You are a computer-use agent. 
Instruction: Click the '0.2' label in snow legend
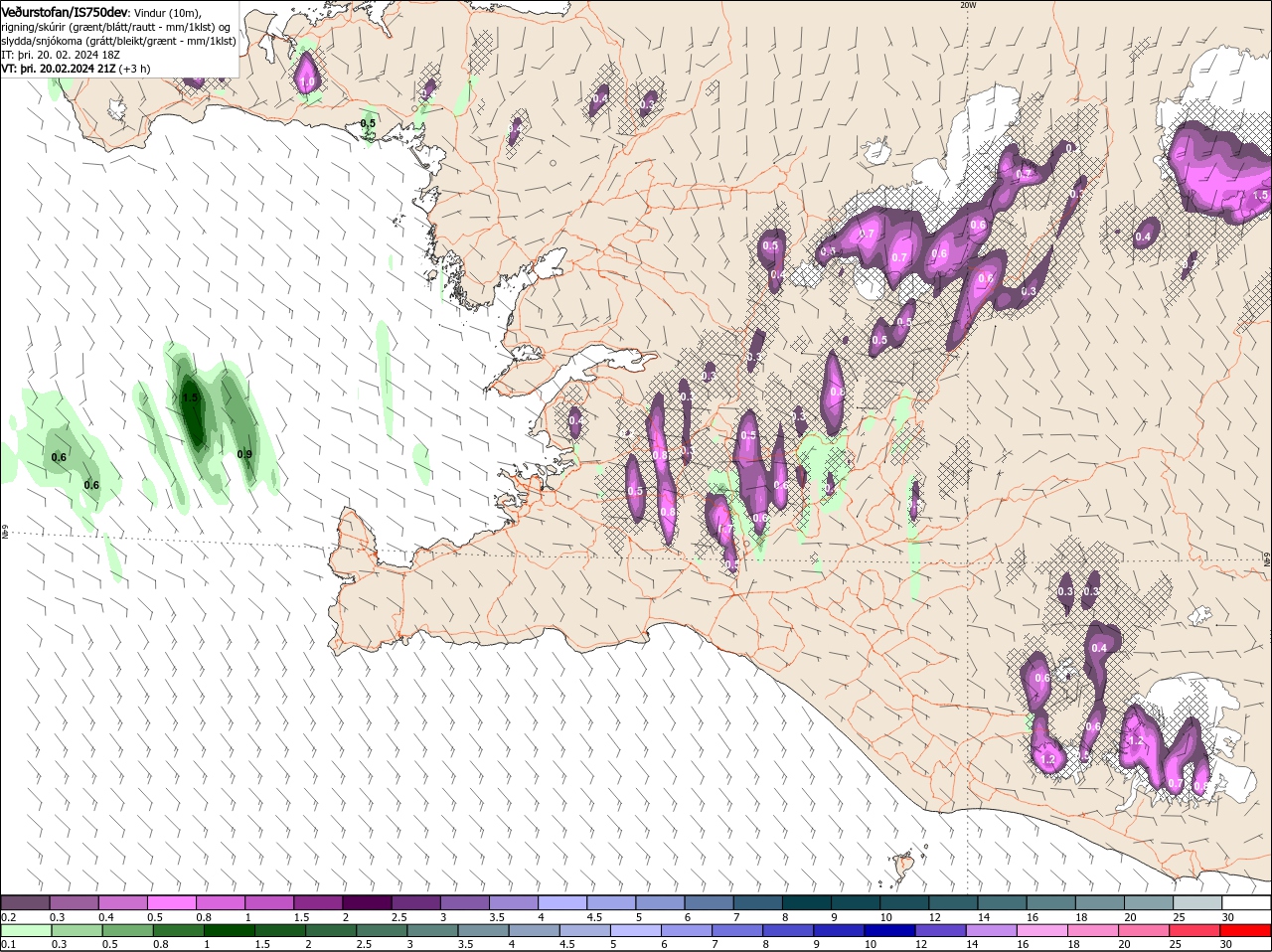tap(8, 916)
